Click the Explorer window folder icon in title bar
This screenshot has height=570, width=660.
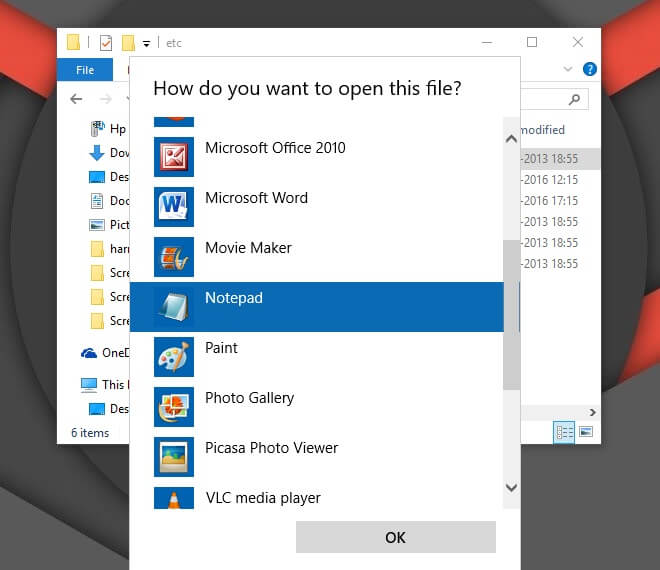point(73,43)
